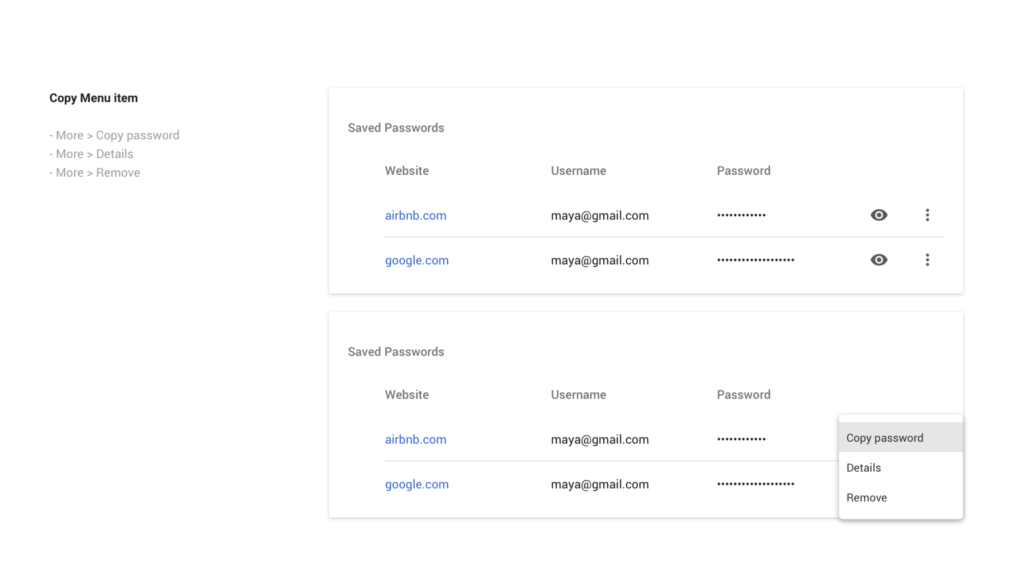Open airbnb.com link in the card with open menu
Viewport: 1024px width, 584px height.
[416, 439]
